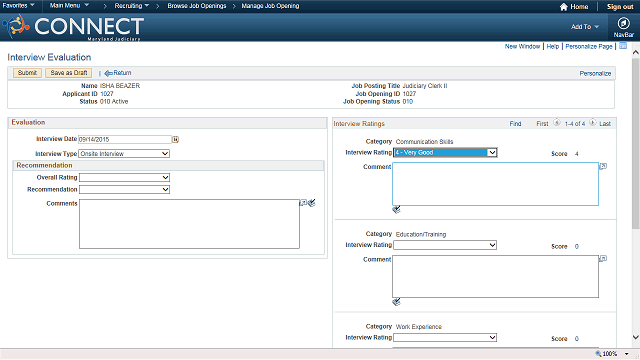This screenshot has height=360, width=640.
Task: Click the Save as Draft button
Action: pos(69,73)
